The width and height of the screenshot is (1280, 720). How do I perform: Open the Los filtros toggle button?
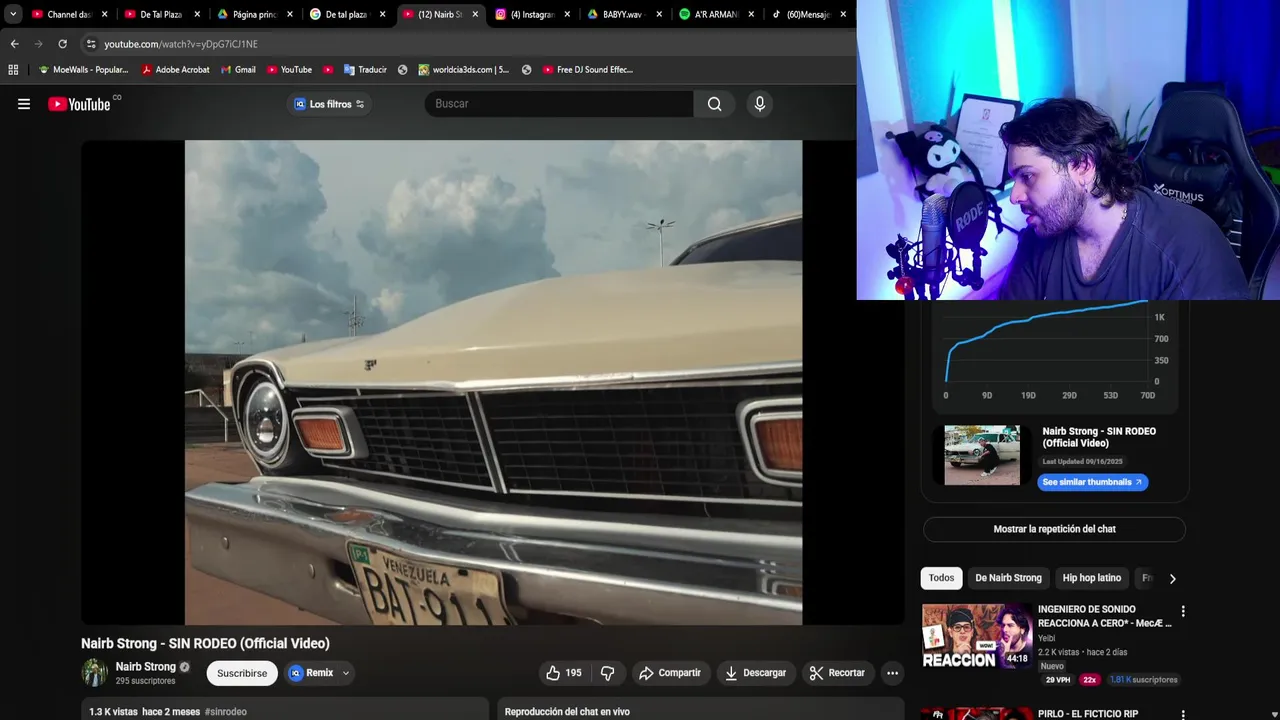click(x=329, y=104)
